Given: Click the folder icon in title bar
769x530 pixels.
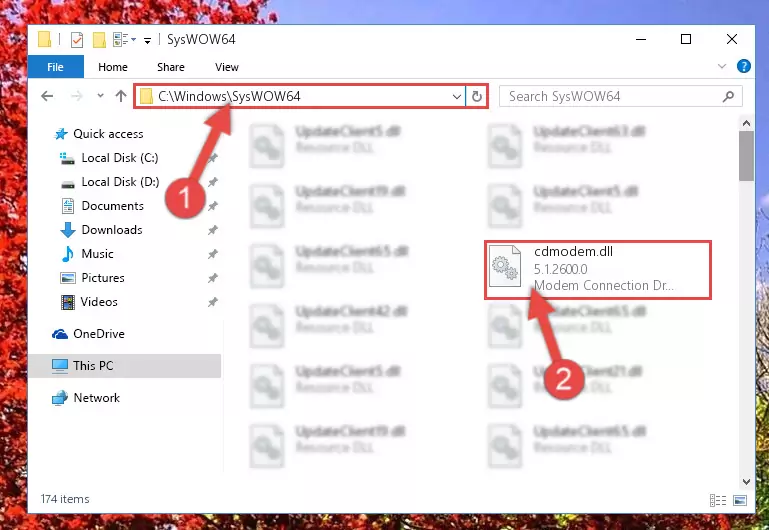Looking at the screenshot, I should tap(45, 39).
